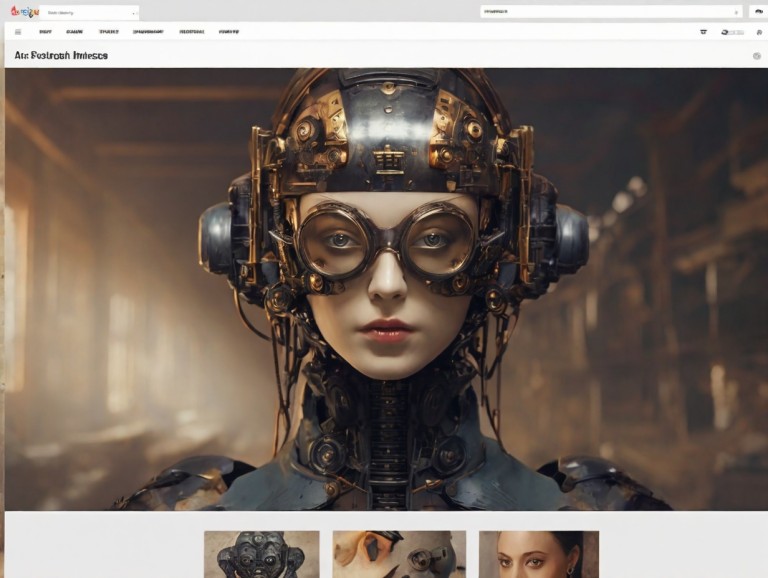The width and height of the screenshot is (768, 578).
Task: Click the small icon at the navigation bar's far right
Action: click(x=758, y=32)
